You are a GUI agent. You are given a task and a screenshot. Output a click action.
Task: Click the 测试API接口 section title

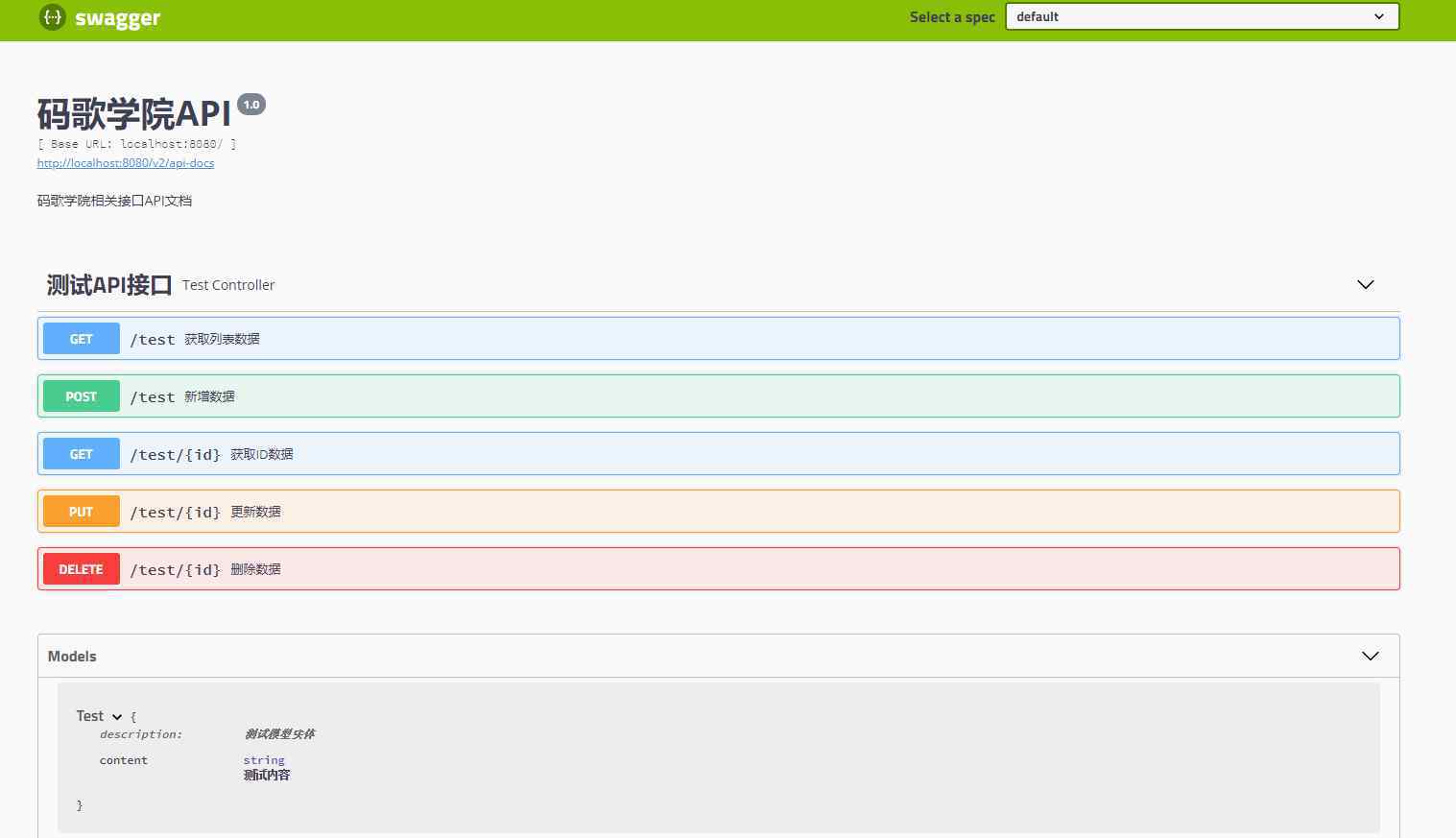pos(109,285)
